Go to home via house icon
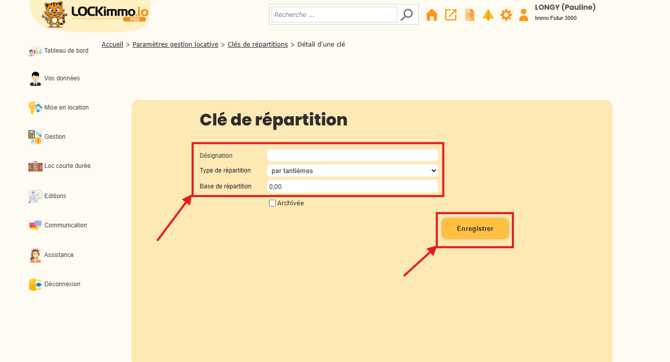Image resolution: width=670 pixels, height=362 pixels. click(x=432, y=15)
